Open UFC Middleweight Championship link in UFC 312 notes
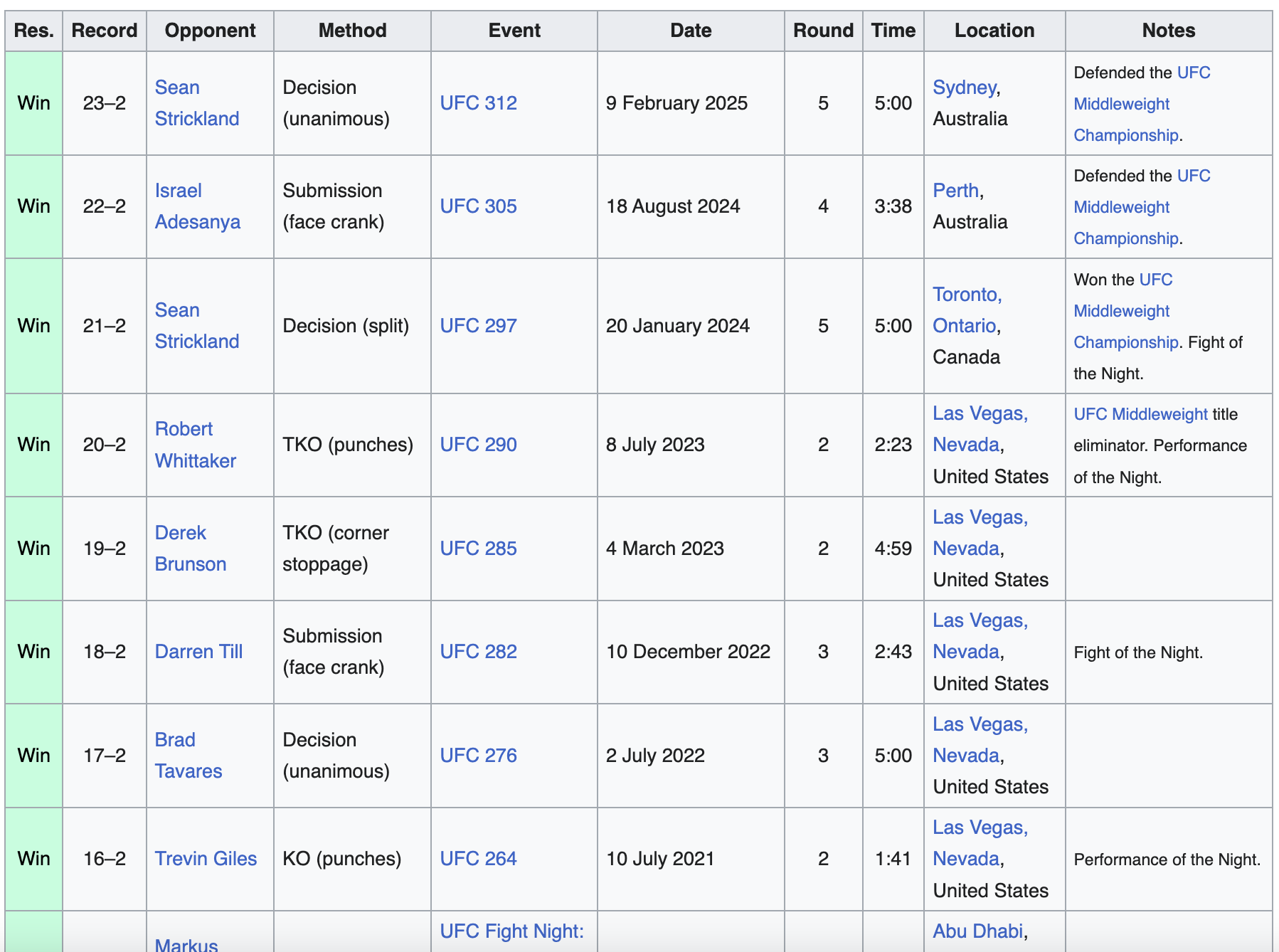The image size is (1279, 952). coord(1142,104)
